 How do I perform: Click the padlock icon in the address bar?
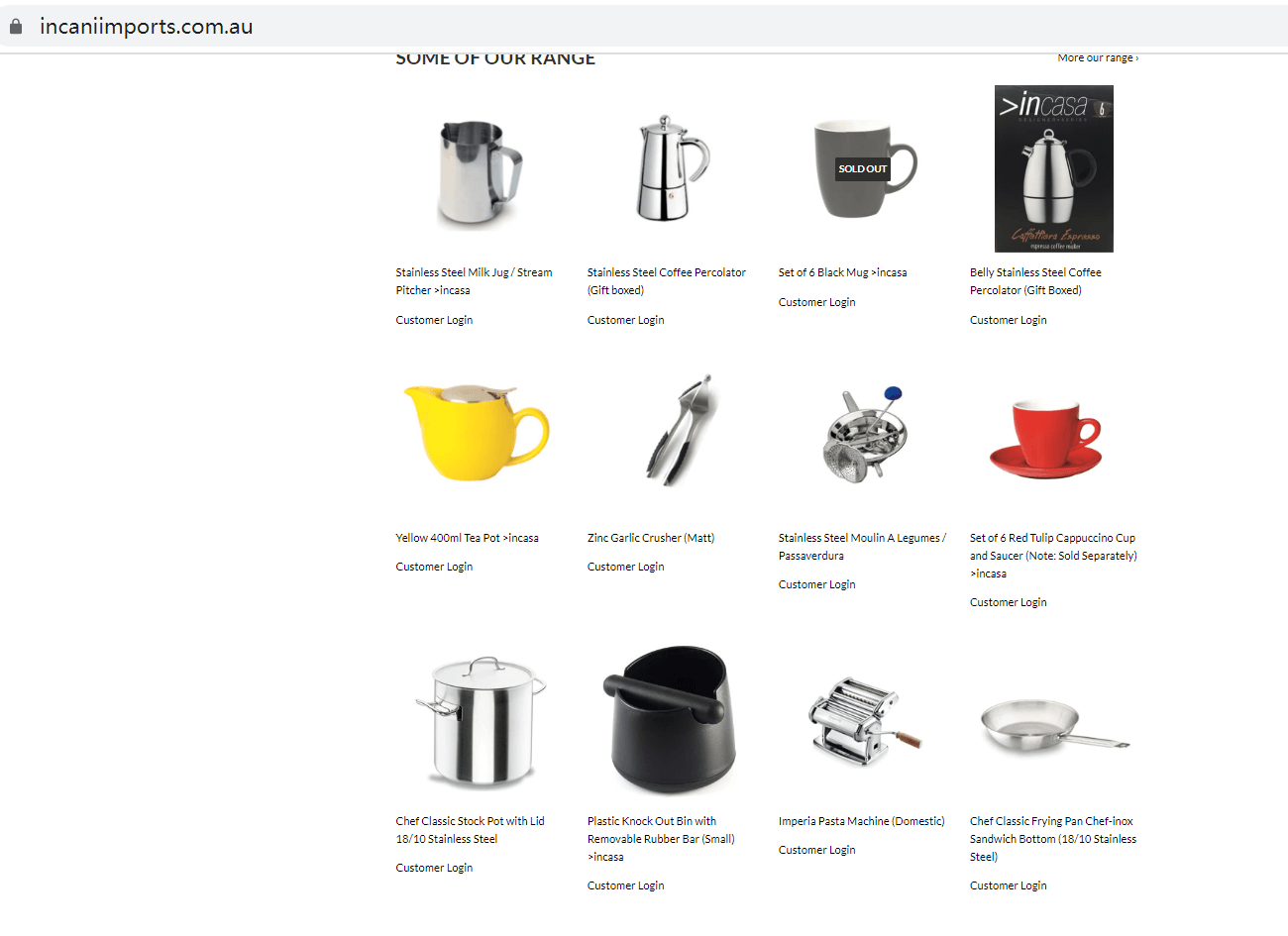coord(16,27)
